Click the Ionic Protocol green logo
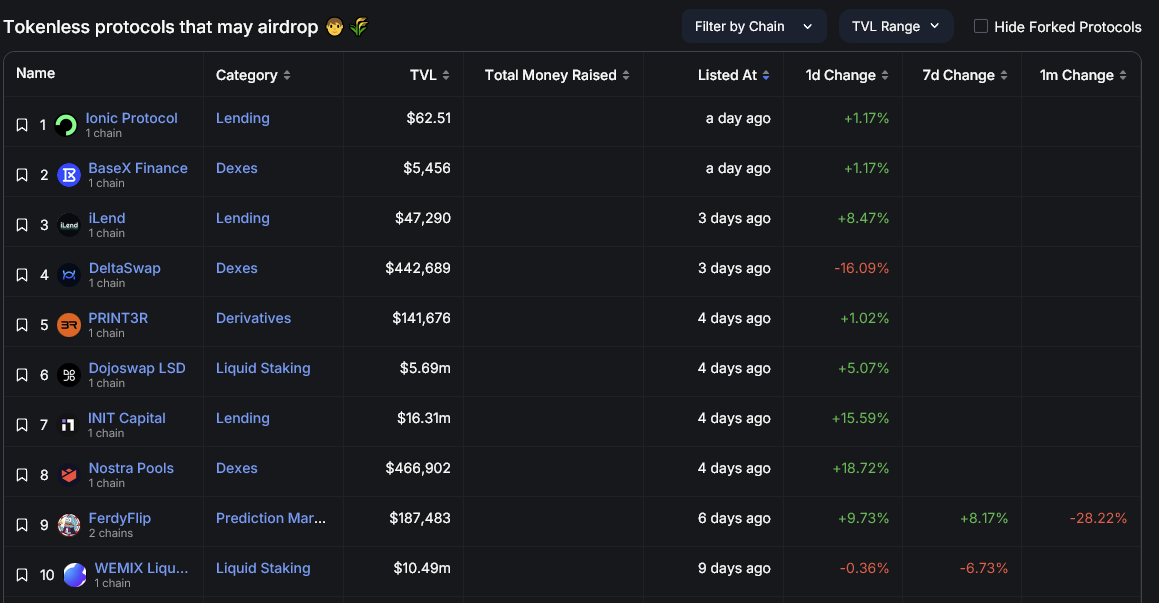 pos(66,125)
